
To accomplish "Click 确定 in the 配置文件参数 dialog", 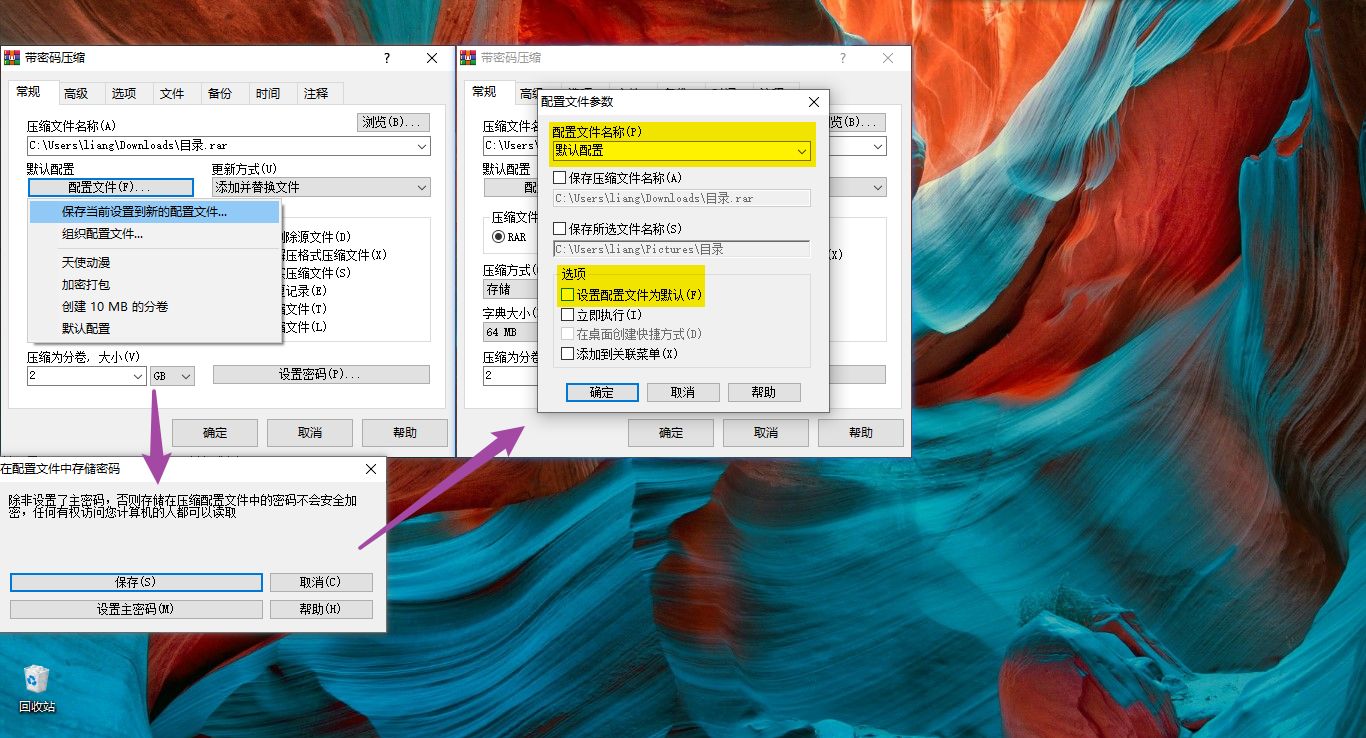I will pyautogui.click(x=602, y=392).
